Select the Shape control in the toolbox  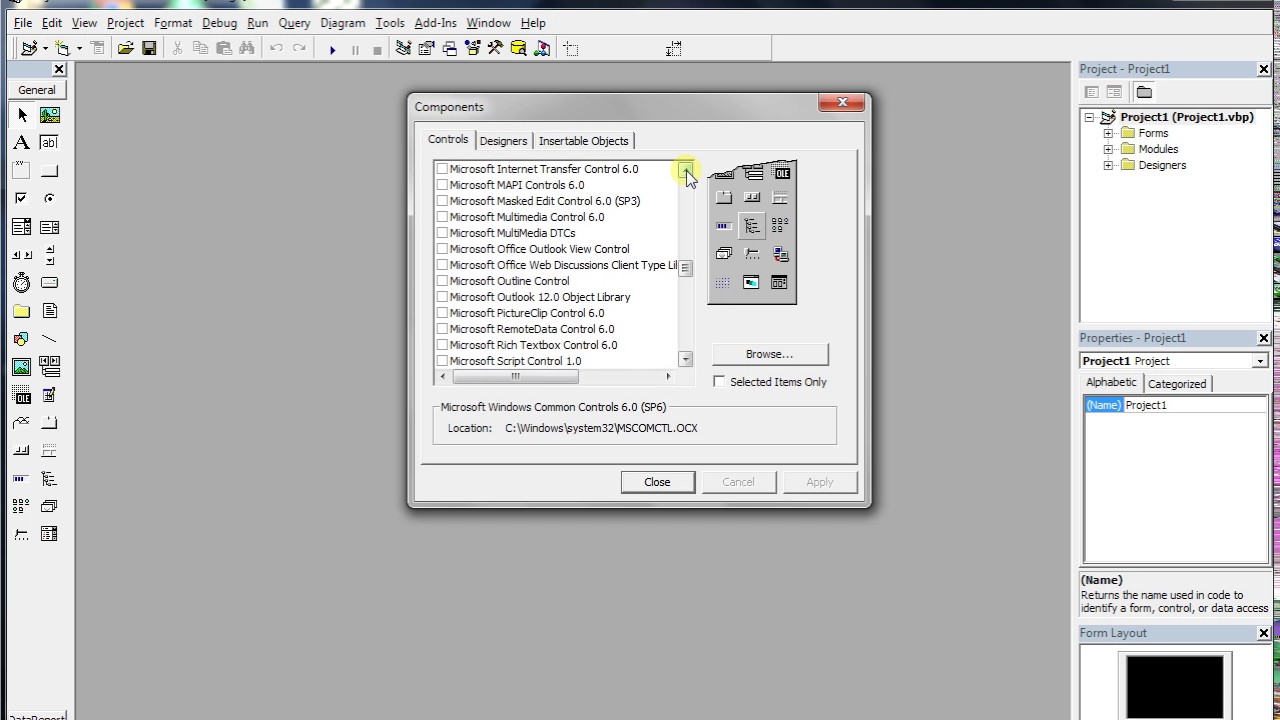[x=22, y=339]
